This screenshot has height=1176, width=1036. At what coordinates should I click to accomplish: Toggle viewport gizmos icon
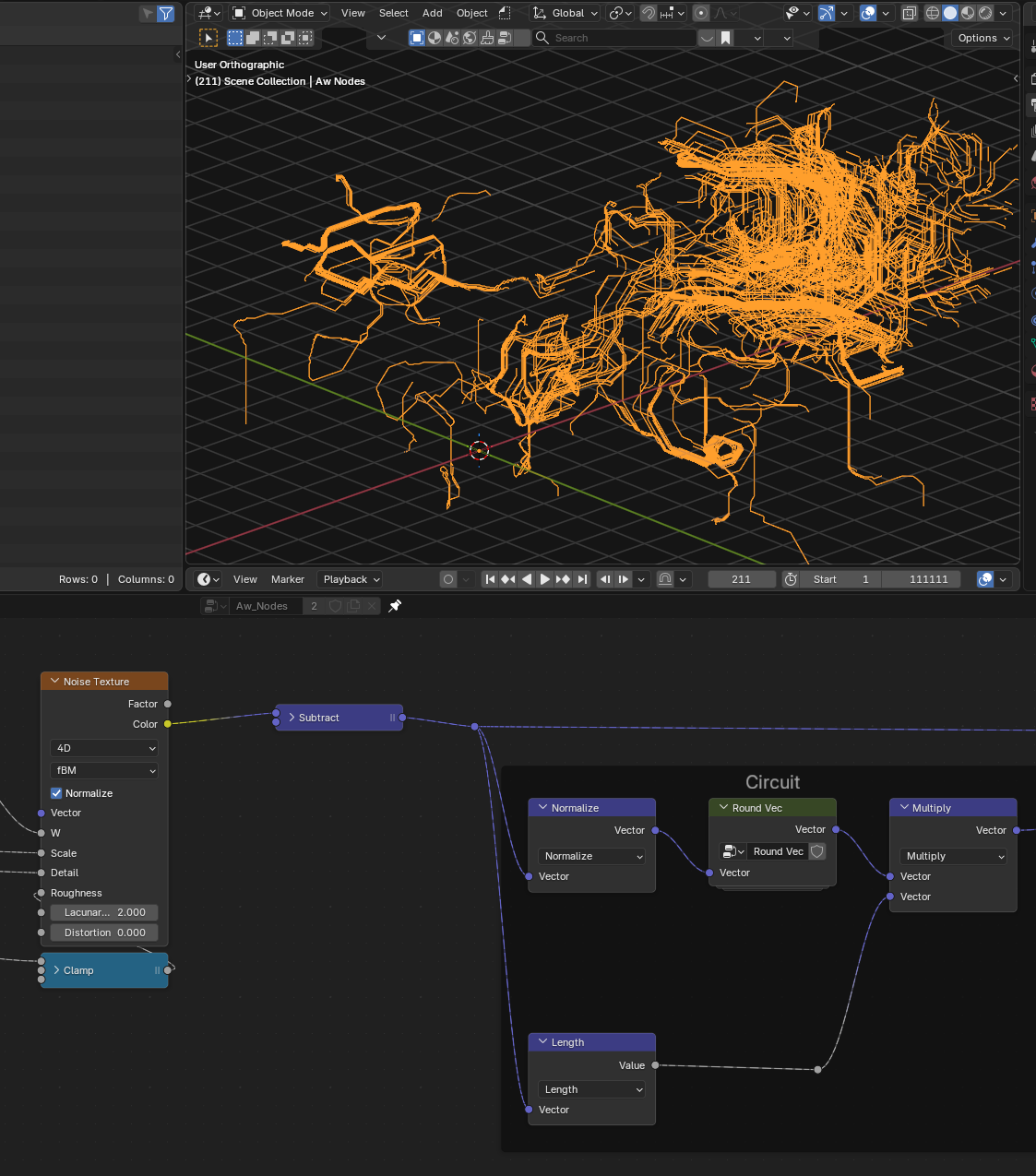827,13
